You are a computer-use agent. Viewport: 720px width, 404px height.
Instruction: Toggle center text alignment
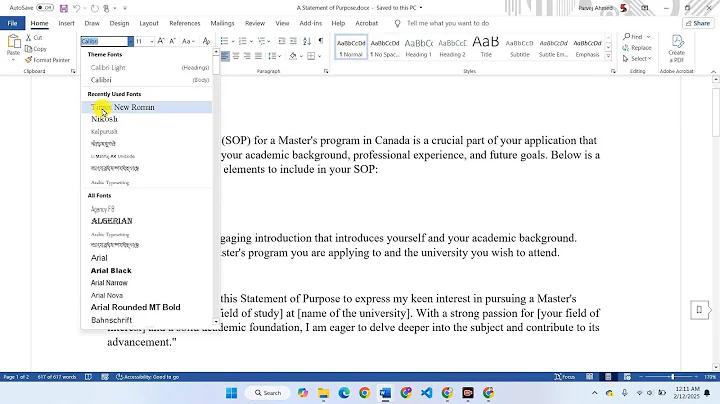point(236,56)
